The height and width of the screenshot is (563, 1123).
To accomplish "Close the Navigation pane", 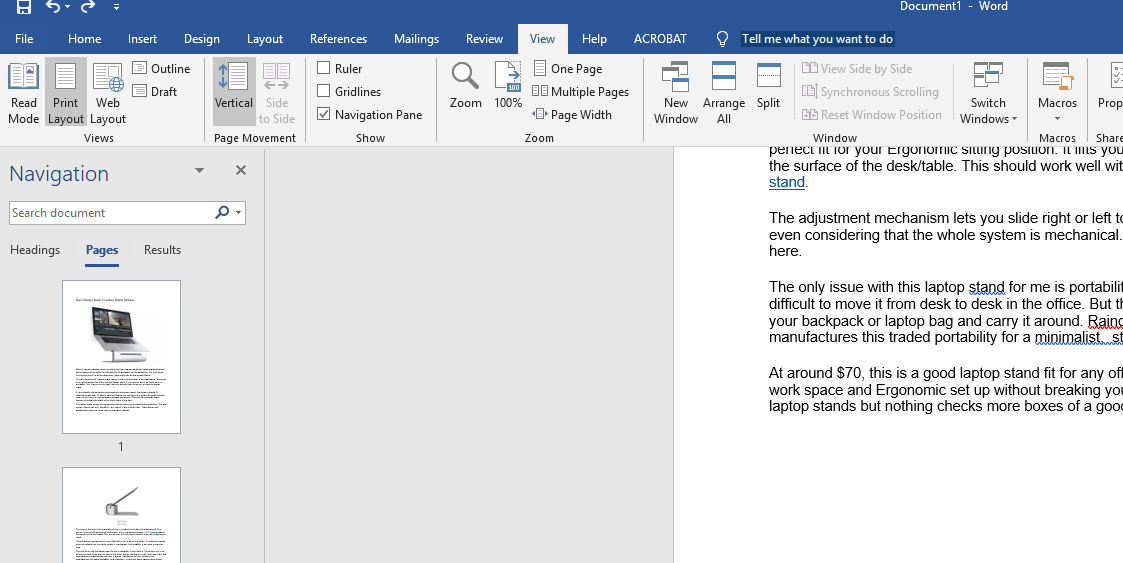I will (241, 170).
